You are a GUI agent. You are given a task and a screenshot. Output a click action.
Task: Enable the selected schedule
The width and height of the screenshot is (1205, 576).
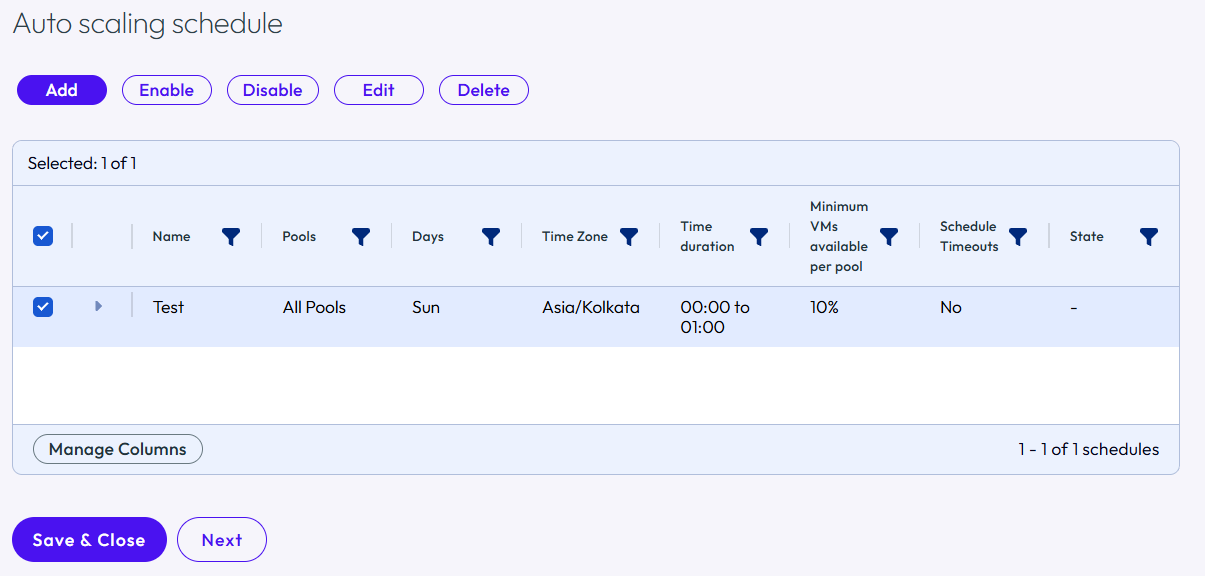coord(167,90)
